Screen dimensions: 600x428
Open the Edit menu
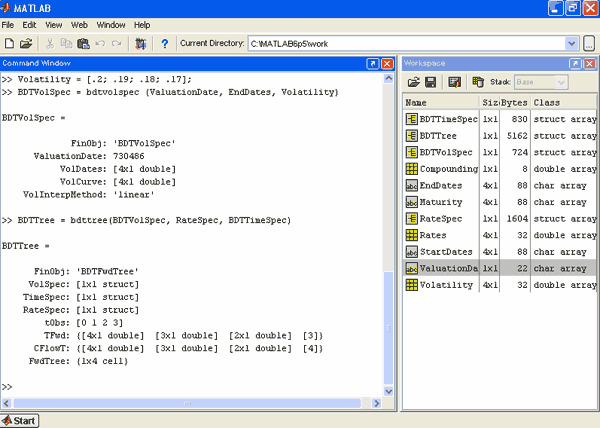pyautogui.click(x=29, y=25)
